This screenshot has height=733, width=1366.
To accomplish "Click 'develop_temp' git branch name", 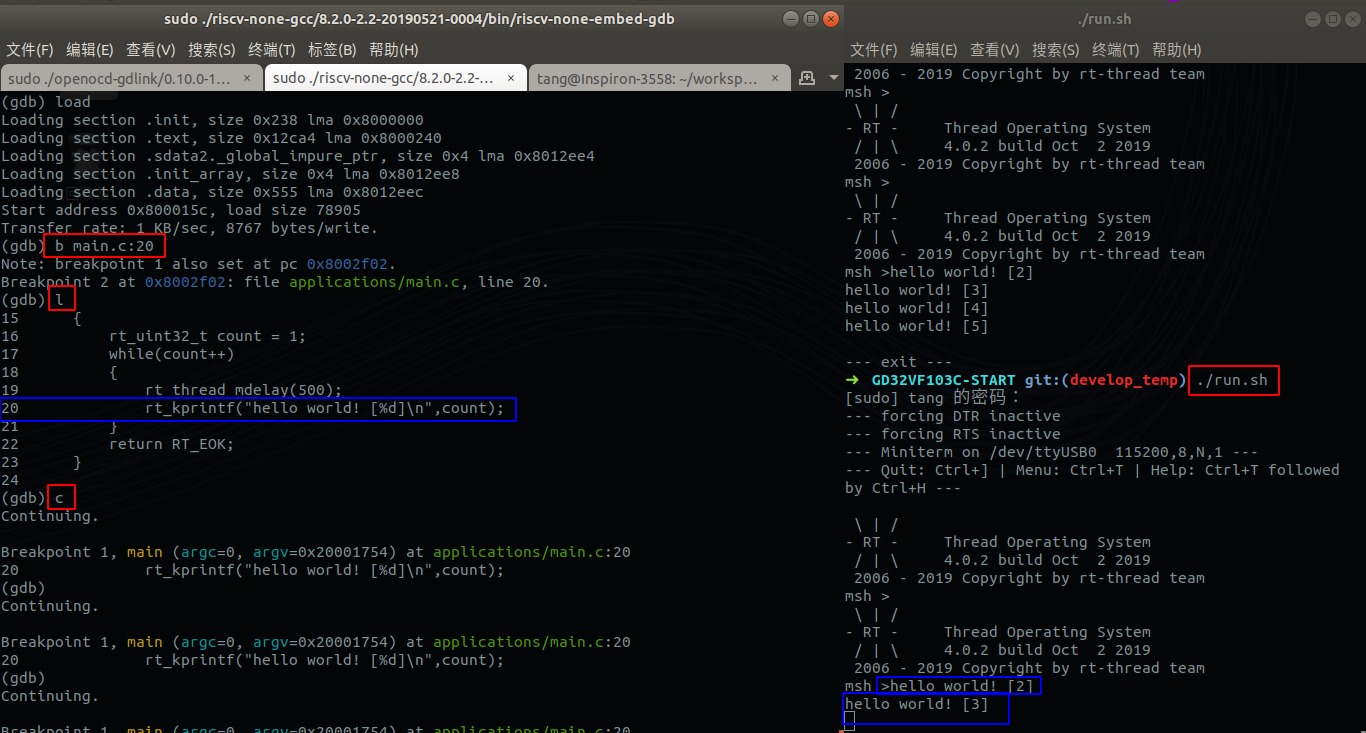I will [1123, 380].
